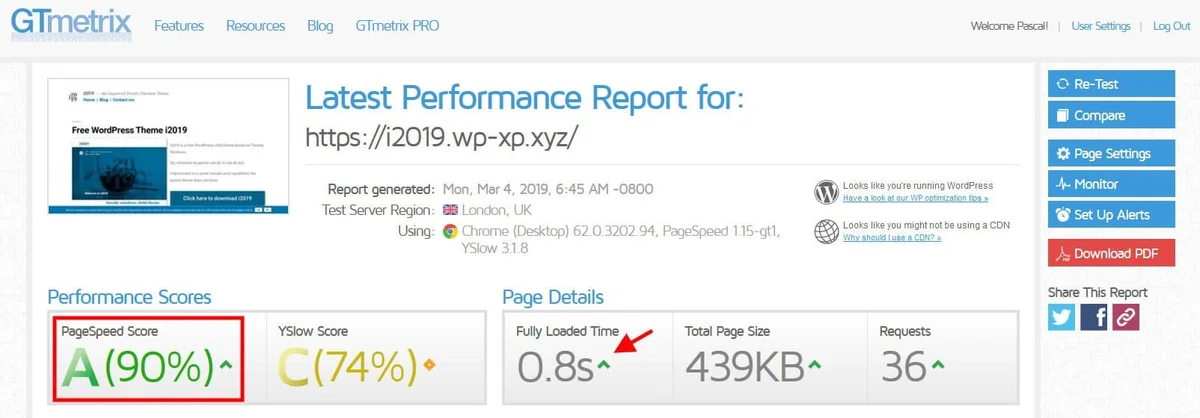Copy report link icon
Screen dimensions: 1200x418
pyautogui.click(x=1126, y=317)
